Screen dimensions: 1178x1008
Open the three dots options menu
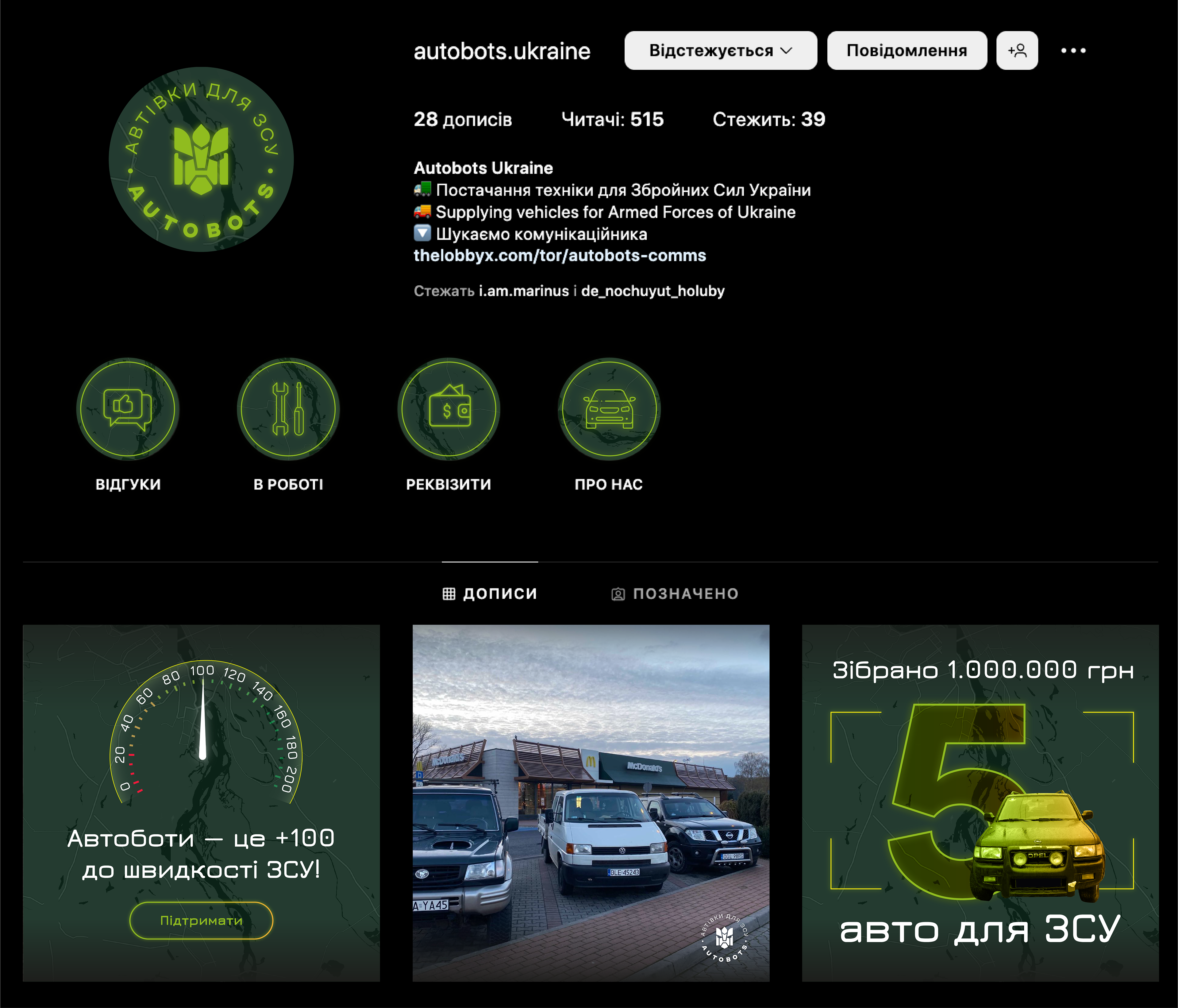click(1073, 51)
